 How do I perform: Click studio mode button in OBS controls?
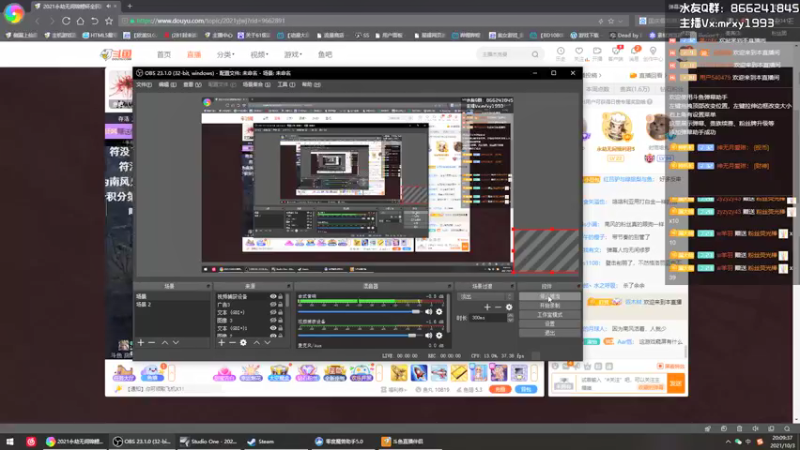pos(549,315)
